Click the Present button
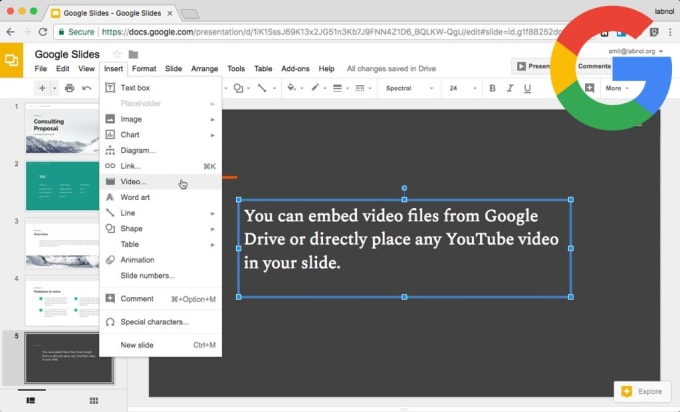Image resolution: width=680 pixels, height=412 pixels. (533, 66)
